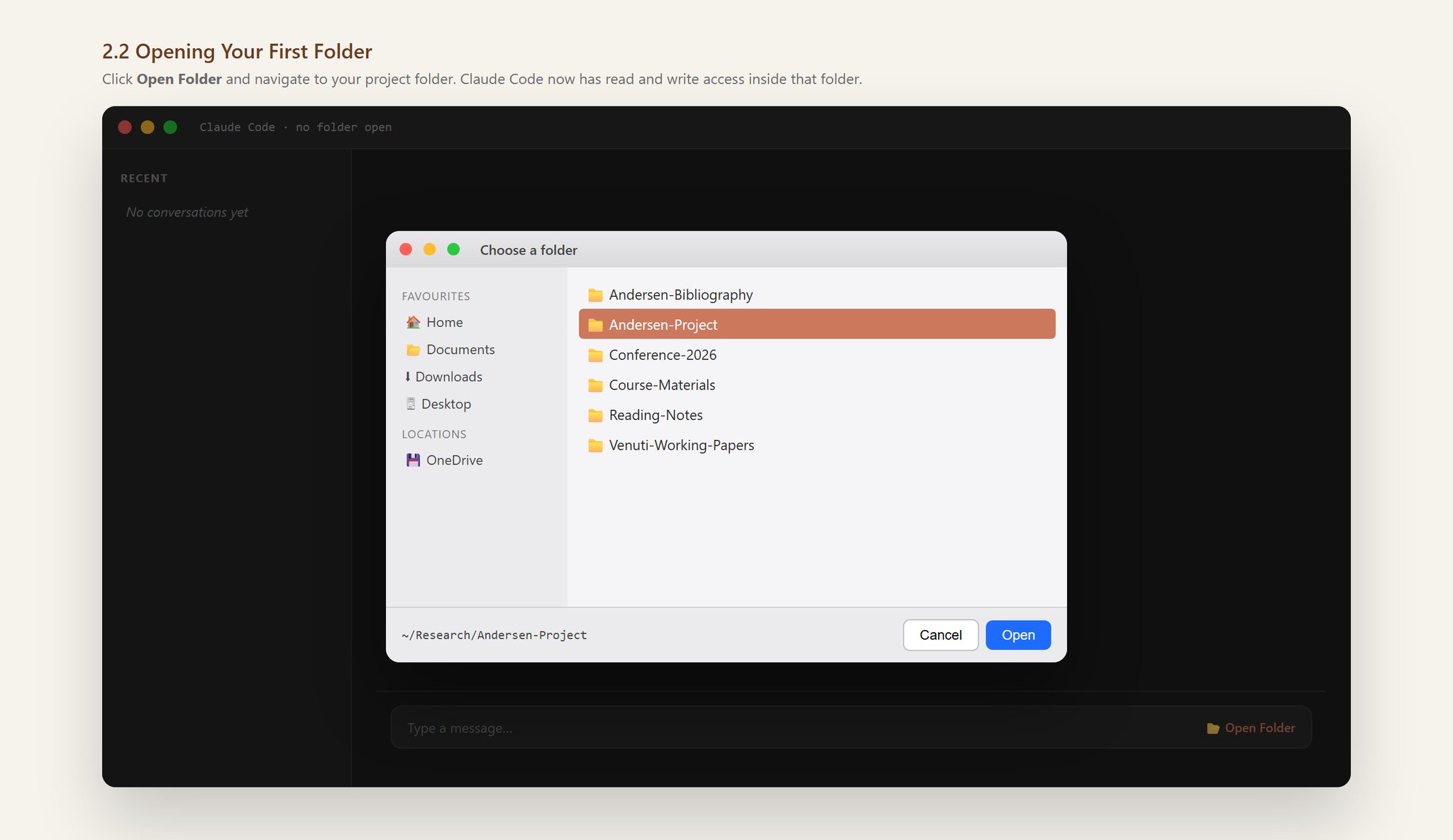Select Documents in the favourites sidebar
The height and width of the screenshot is (840, 1453).
(x=450, y=350)
